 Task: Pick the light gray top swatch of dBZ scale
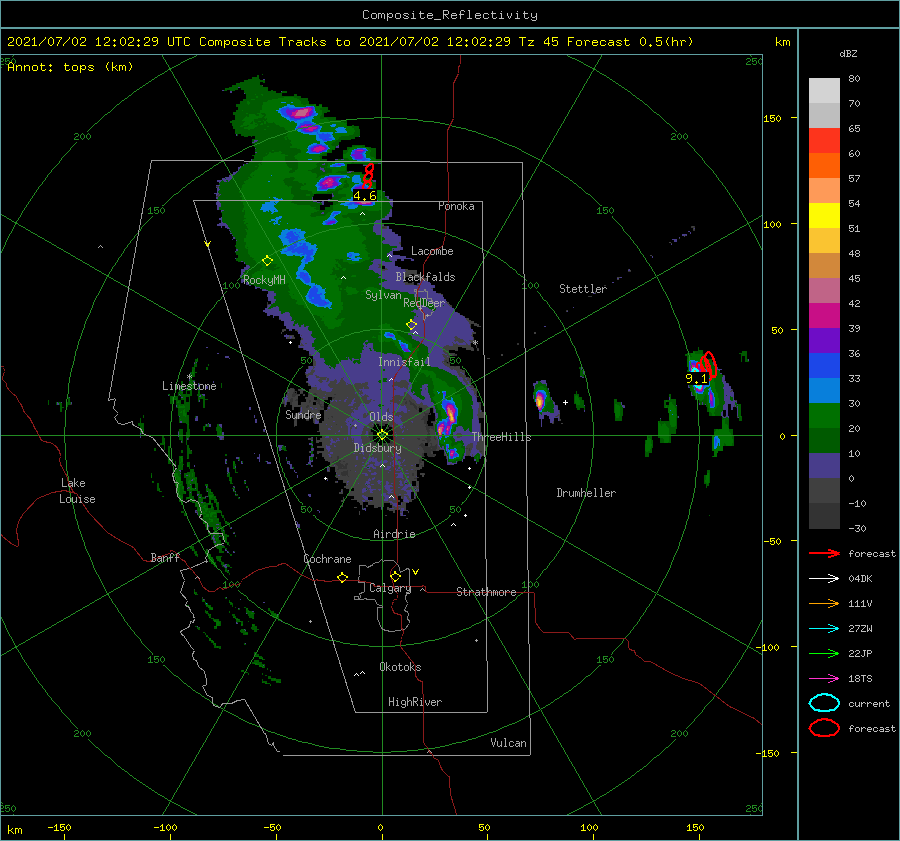pos(824,90)
